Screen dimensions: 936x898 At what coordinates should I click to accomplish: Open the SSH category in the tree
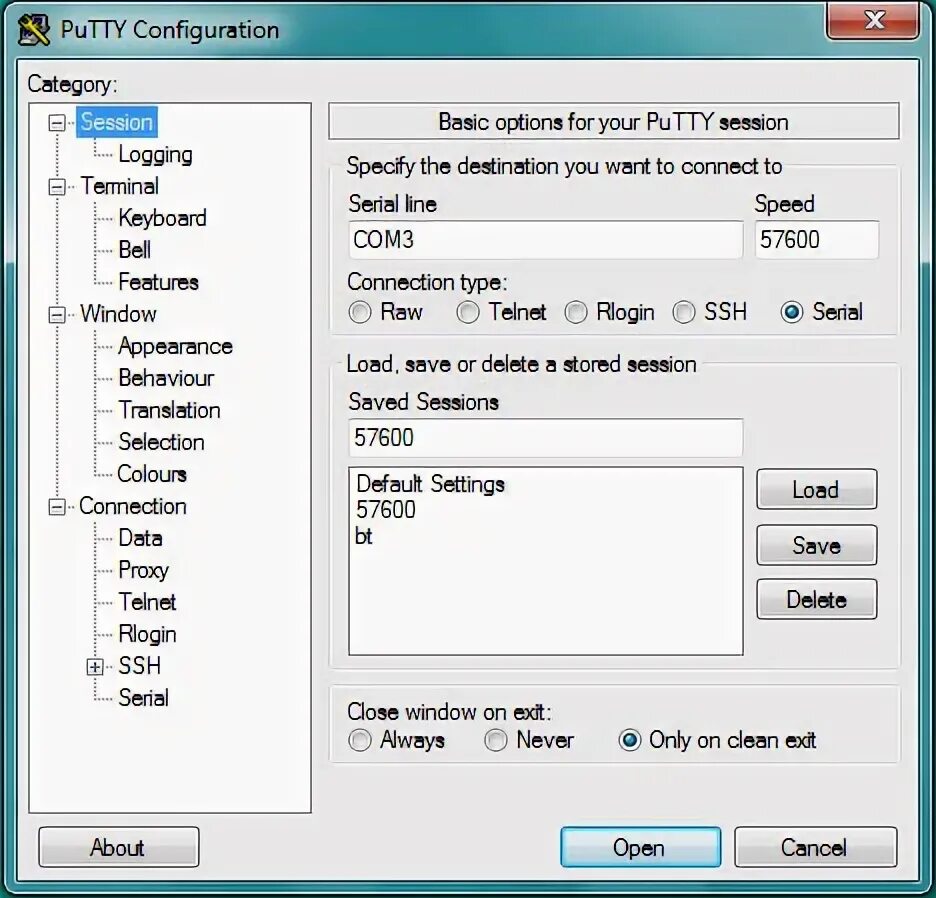140,666
